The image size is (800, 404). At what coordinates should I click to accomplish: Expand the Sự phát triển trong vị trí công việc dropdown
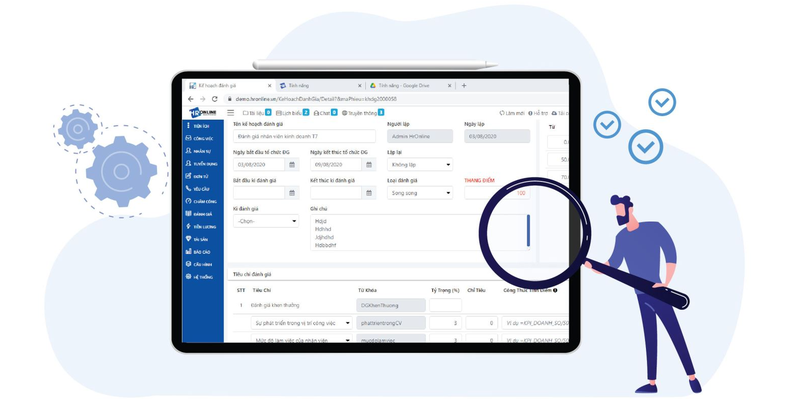click(302, 323)
